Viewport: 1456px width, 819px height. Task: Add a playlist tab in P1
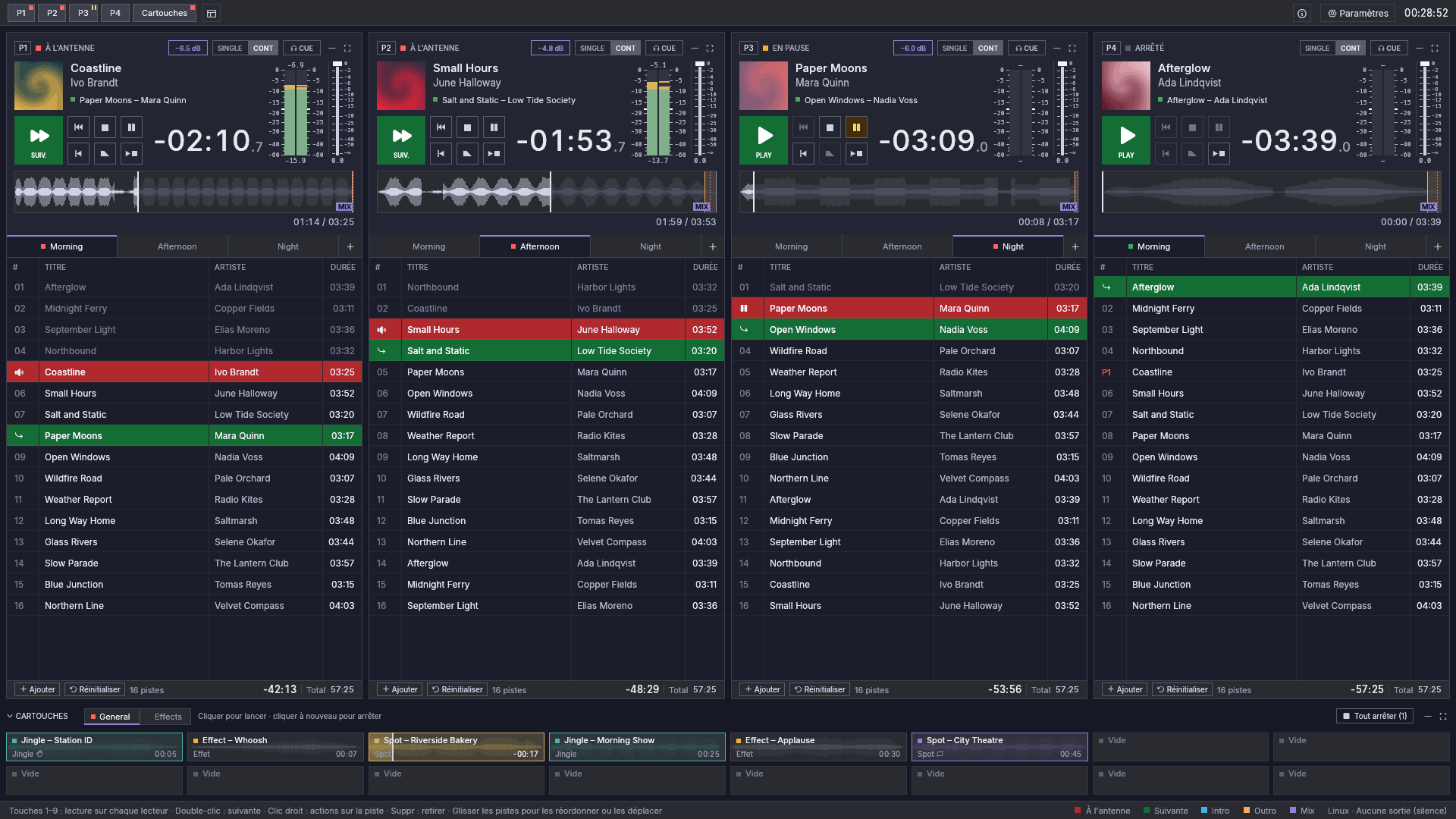click(350, 246)
